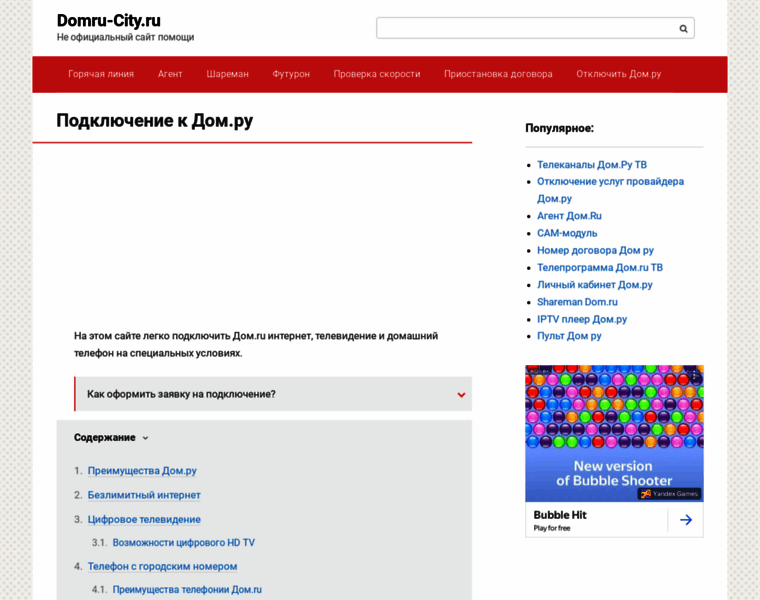Open Телепрограмма Дом.ru ТВ link

600,268
